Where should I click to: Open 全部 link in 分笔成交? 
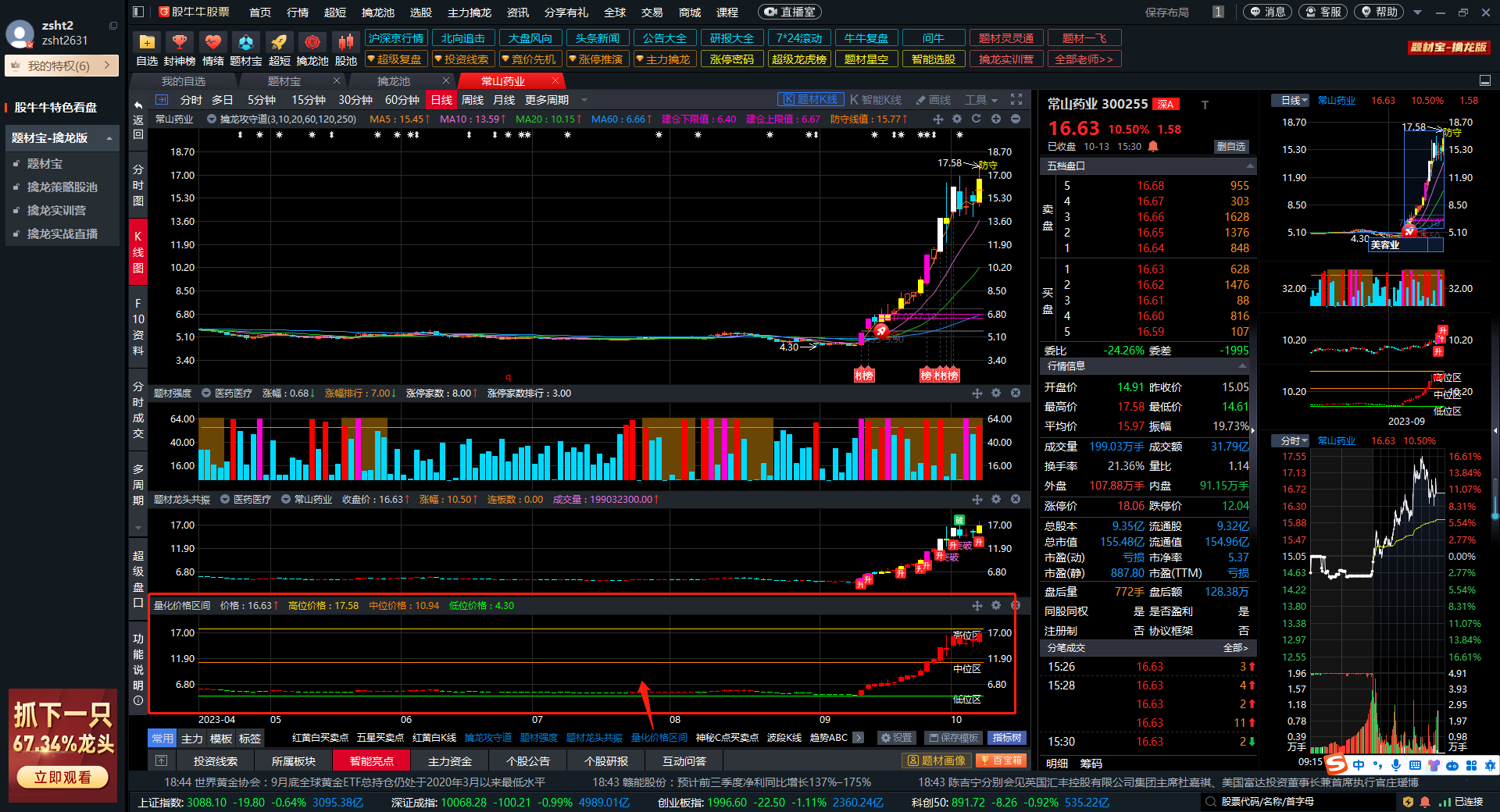coord(1235,648)
